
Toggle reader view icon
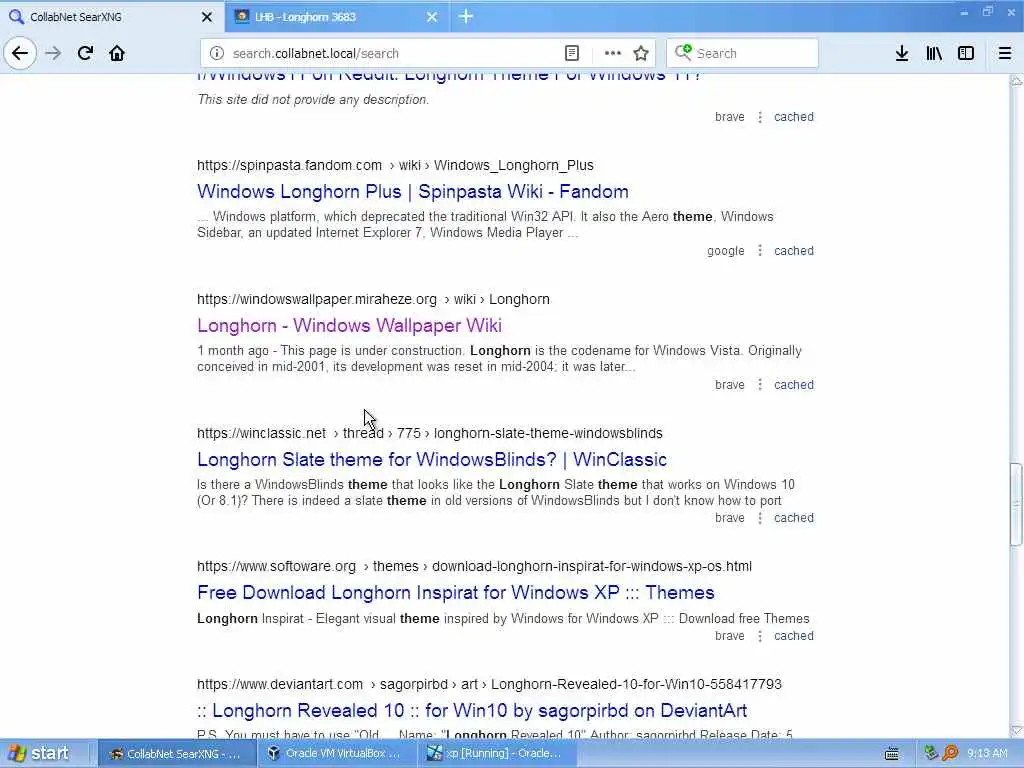[x=571, y=54]
